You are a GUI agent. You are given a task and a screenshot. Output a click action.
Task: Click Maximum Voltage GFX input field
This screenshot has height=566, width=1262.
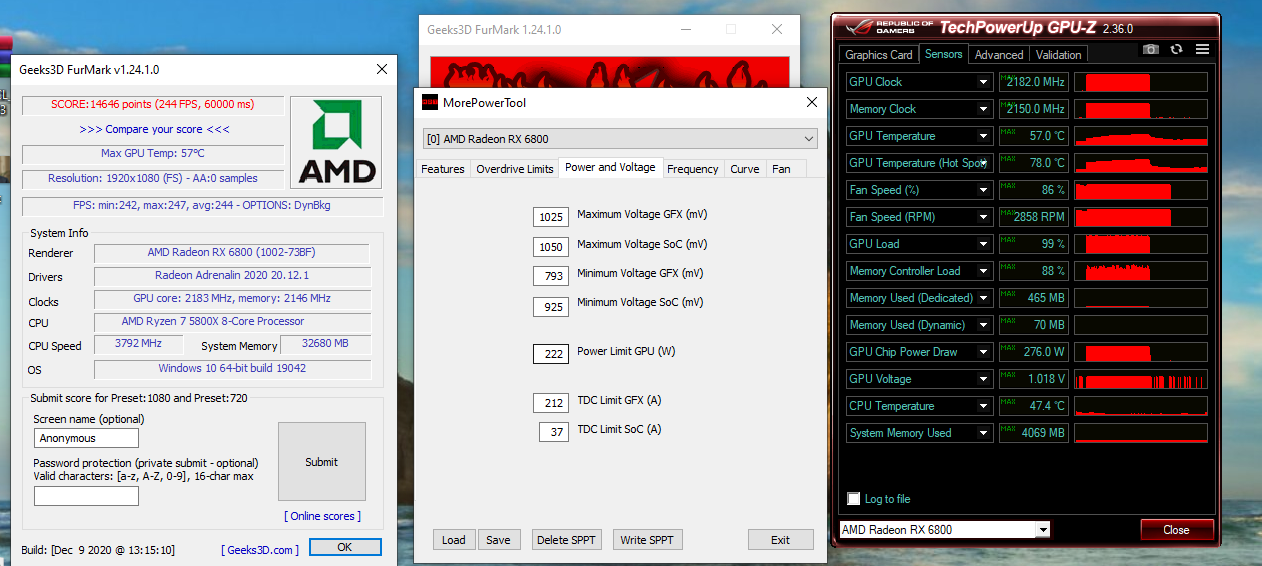(551, 217)
